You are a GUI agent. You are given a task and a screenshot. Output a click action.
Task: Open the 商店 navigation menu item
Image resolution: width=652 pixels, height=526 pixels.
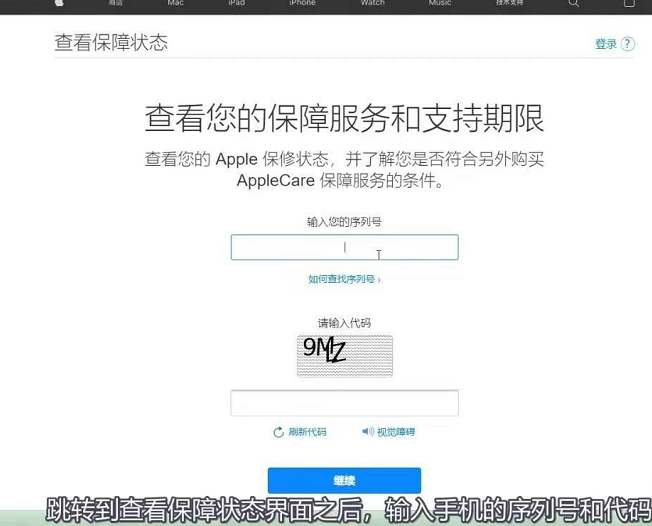pos(115,2)
